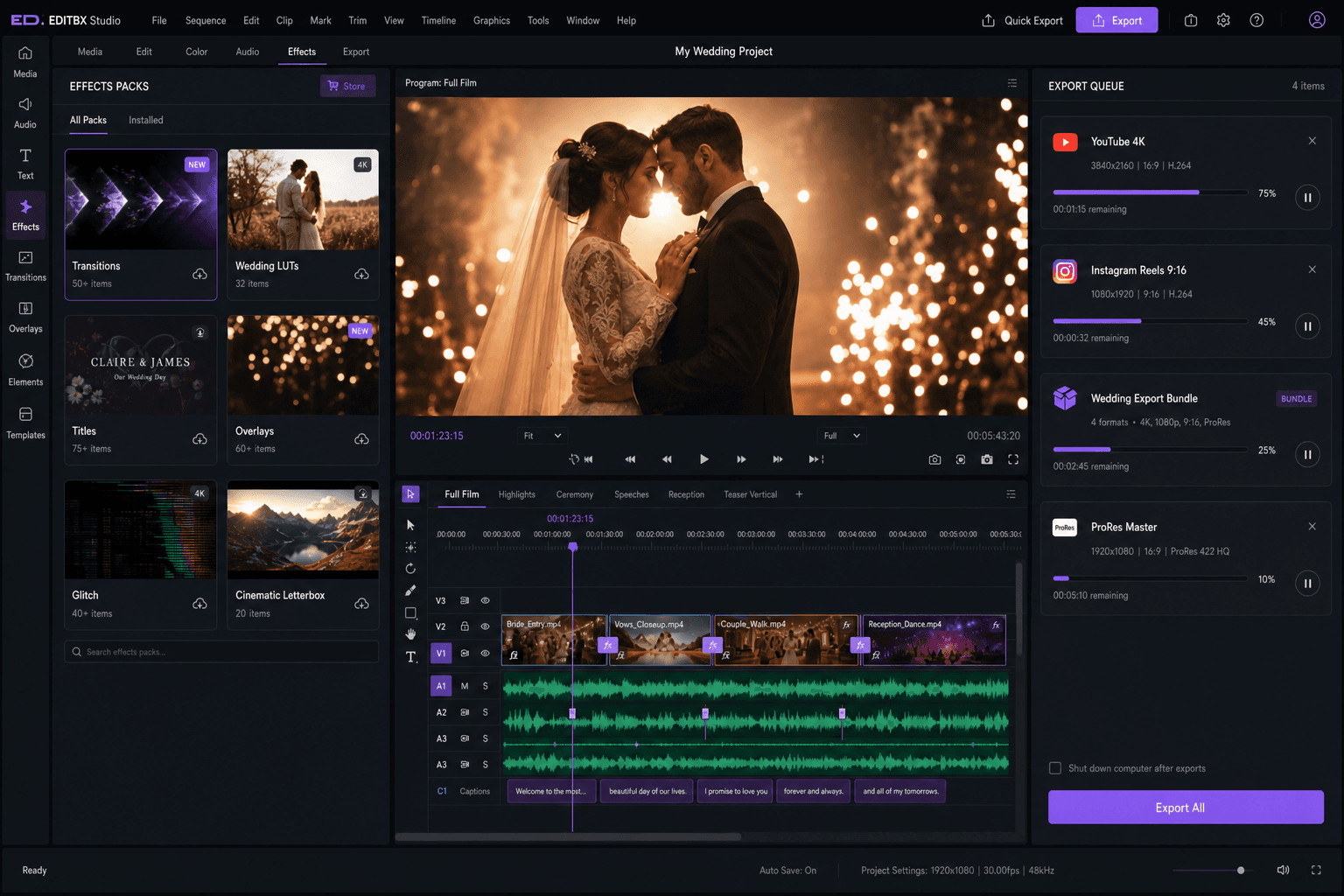1344x896 pixels.
Task: Open the Graphics menu
Action: tap(492, 20)
